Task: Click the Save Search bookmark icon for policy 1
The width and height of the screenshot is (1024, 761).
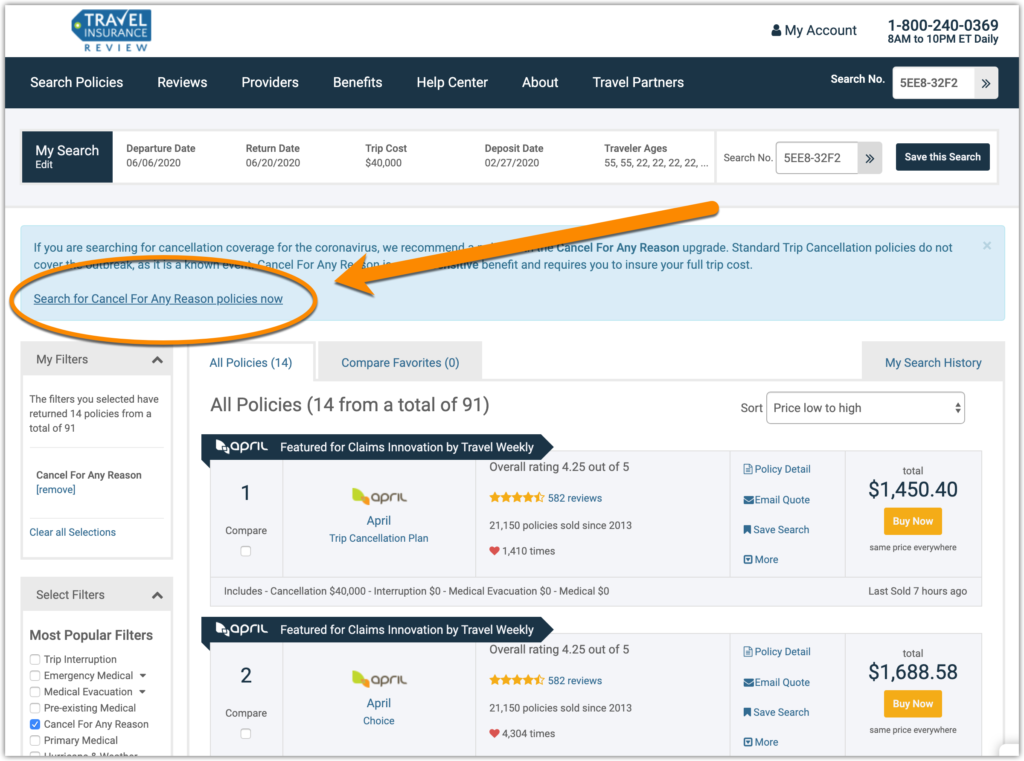Action: 747,530
